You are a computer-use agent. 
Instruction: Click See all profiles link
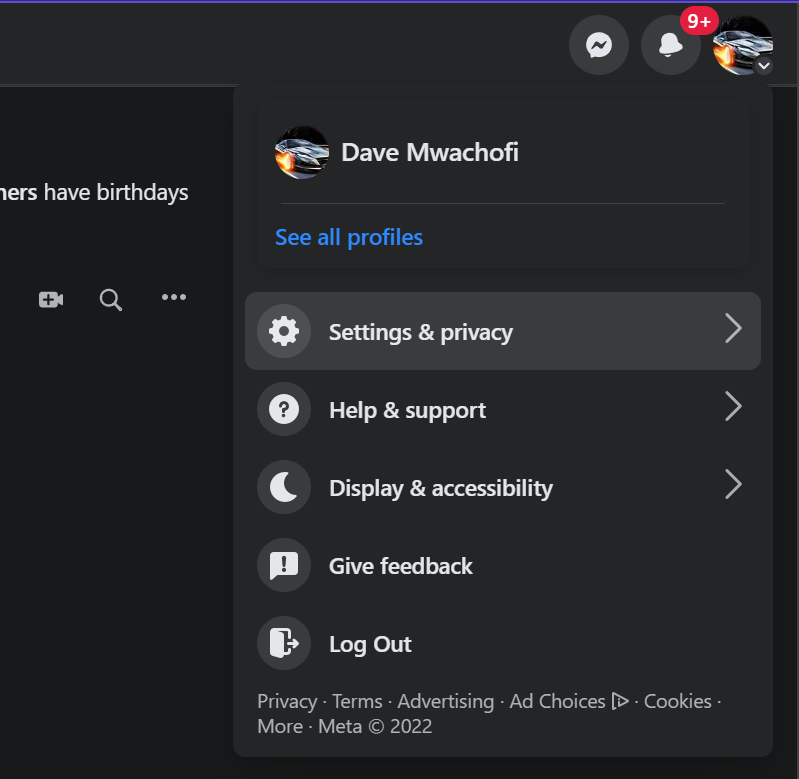[x=349, y=237]
